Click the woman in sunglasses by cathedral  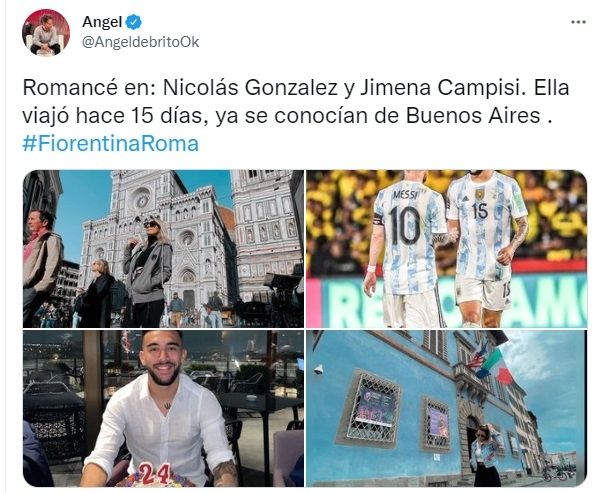tap(148, 273)
